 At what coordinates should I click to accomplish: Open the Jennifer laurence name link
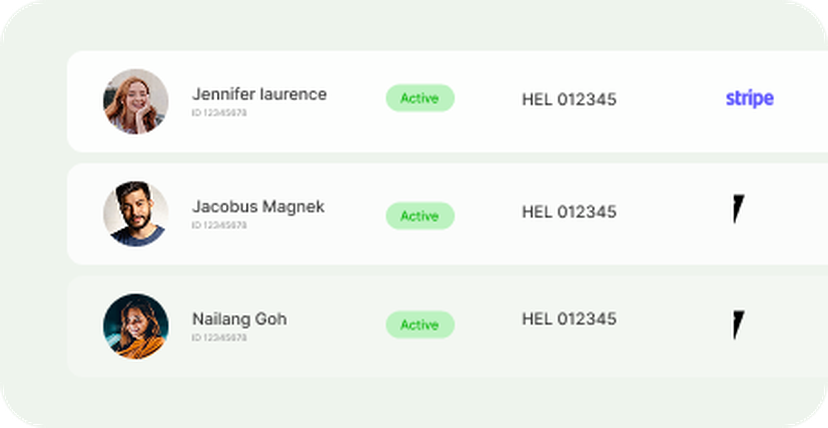[x=259, y=94]
